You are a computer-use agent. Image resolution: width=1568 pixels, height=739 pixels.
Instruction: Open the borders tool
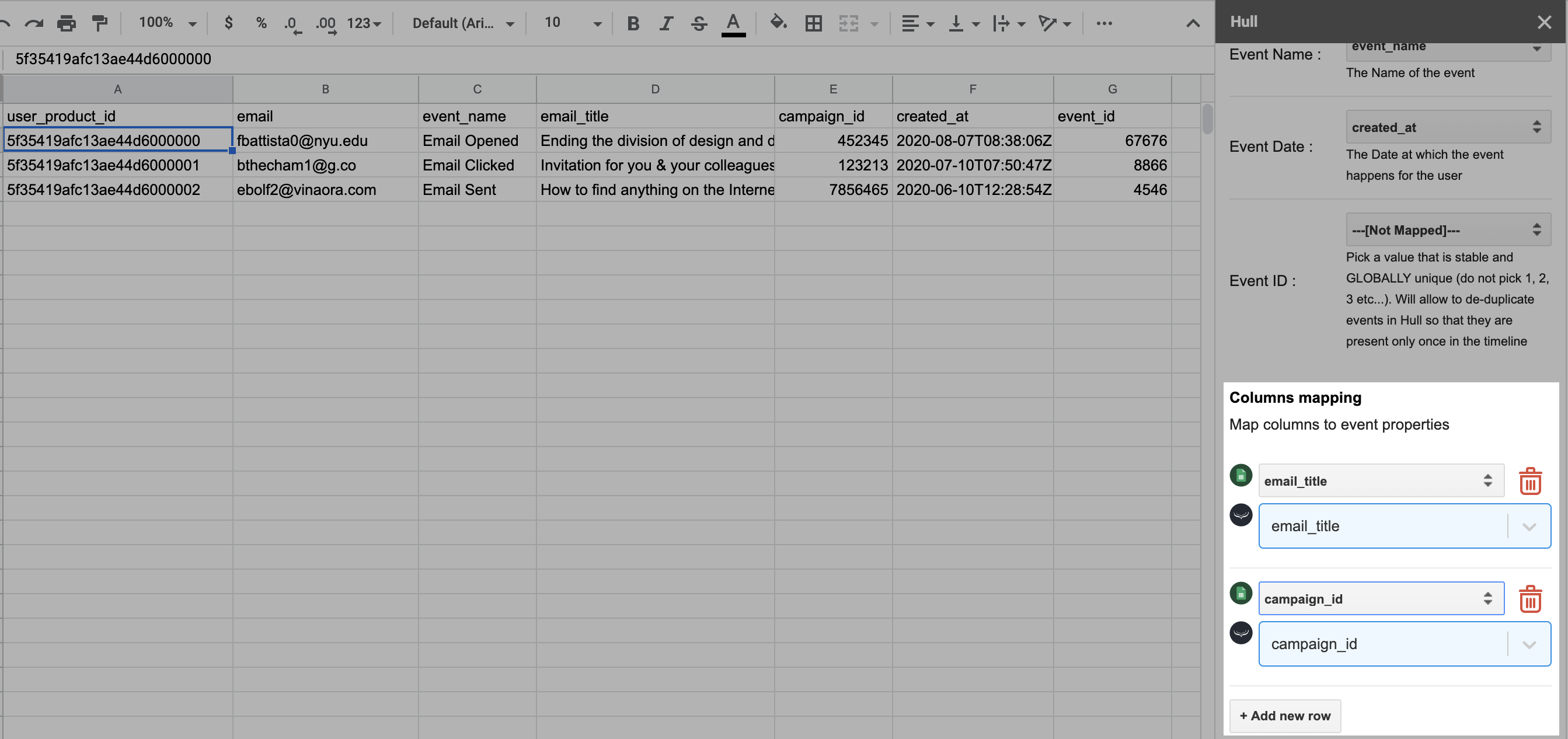tap(813, 23)
